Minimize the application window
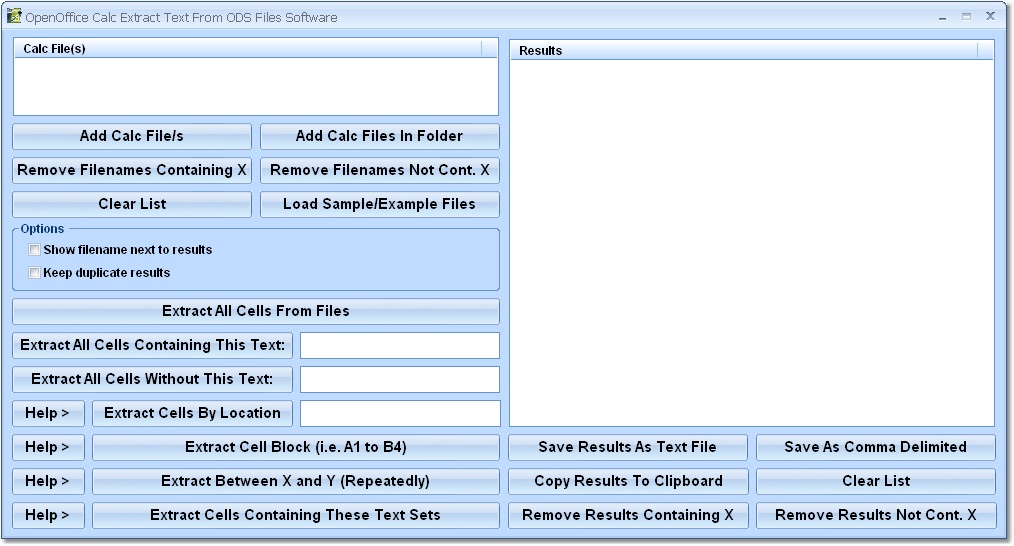This screenshot has width=1014, height=546. click(942, 17)
